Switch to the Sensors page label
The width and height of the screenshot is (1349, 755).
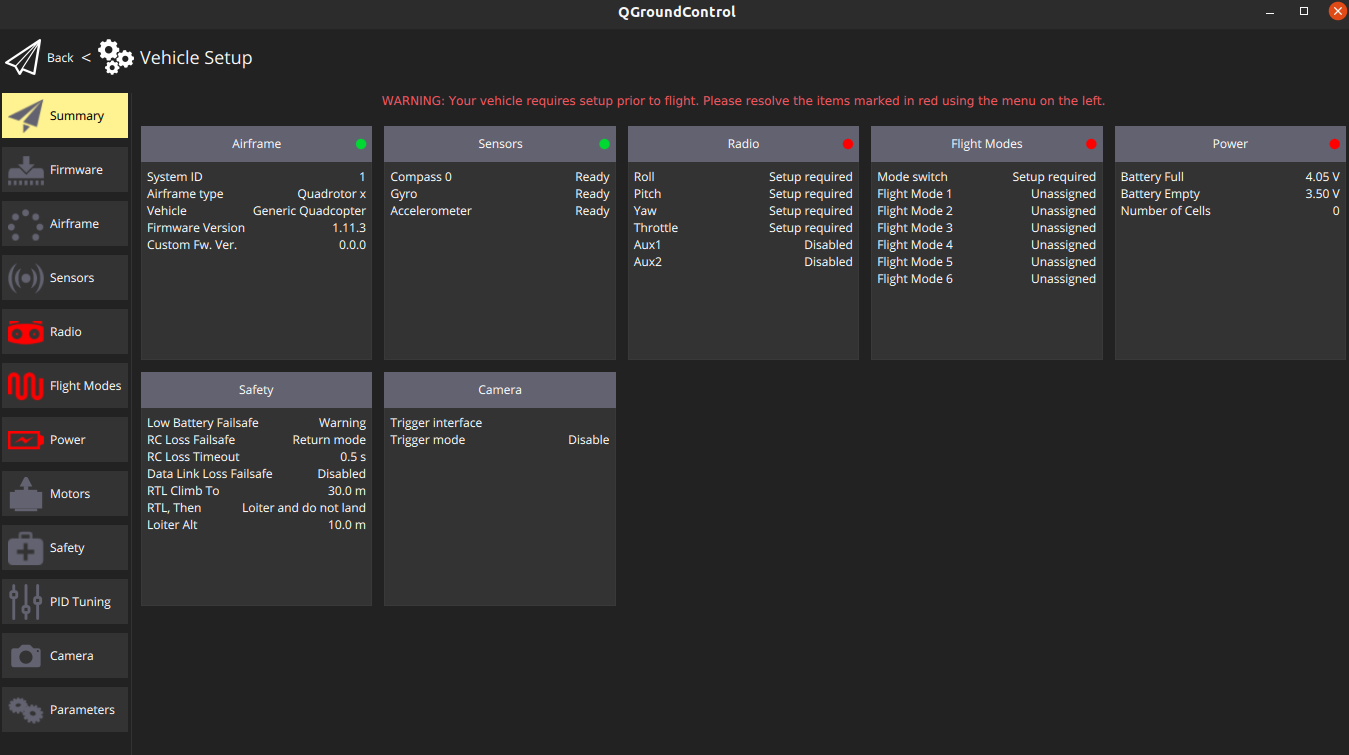[x=72, y=278]
